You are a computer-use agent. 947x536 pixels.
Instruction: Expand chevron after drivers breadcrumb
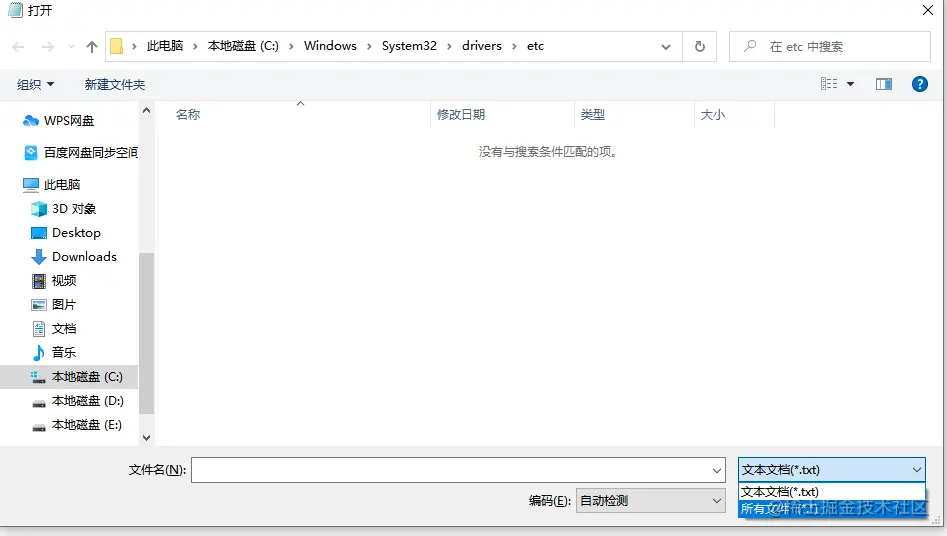[514, 47]
